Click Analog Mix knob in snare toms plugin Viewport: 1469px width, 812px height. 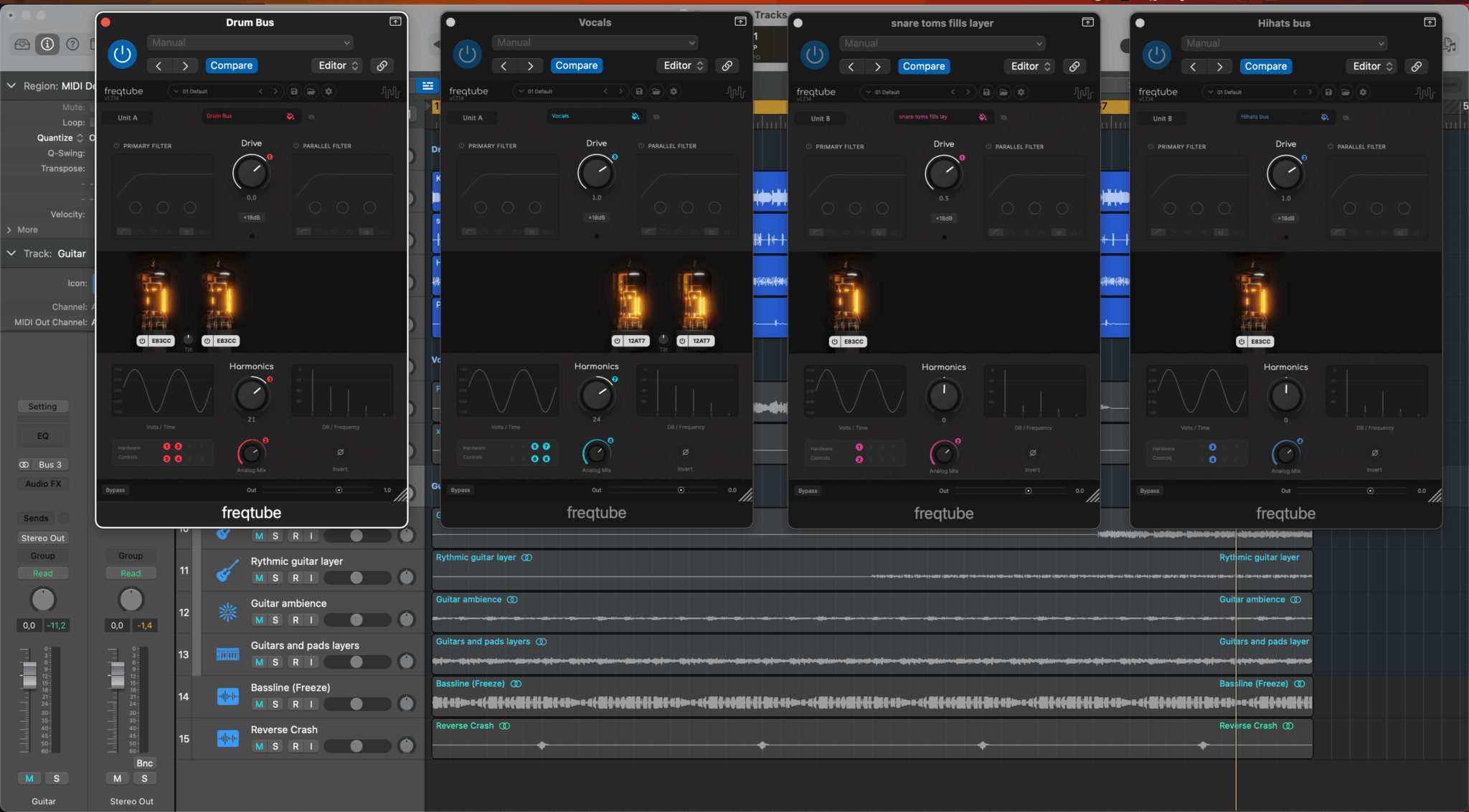click(944, 453)
